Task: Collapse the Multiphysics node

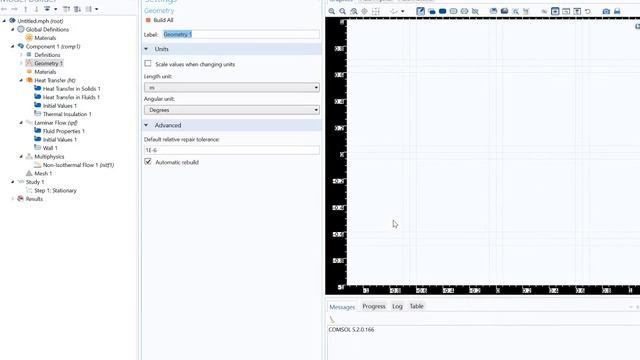Action: click(22, 156)
